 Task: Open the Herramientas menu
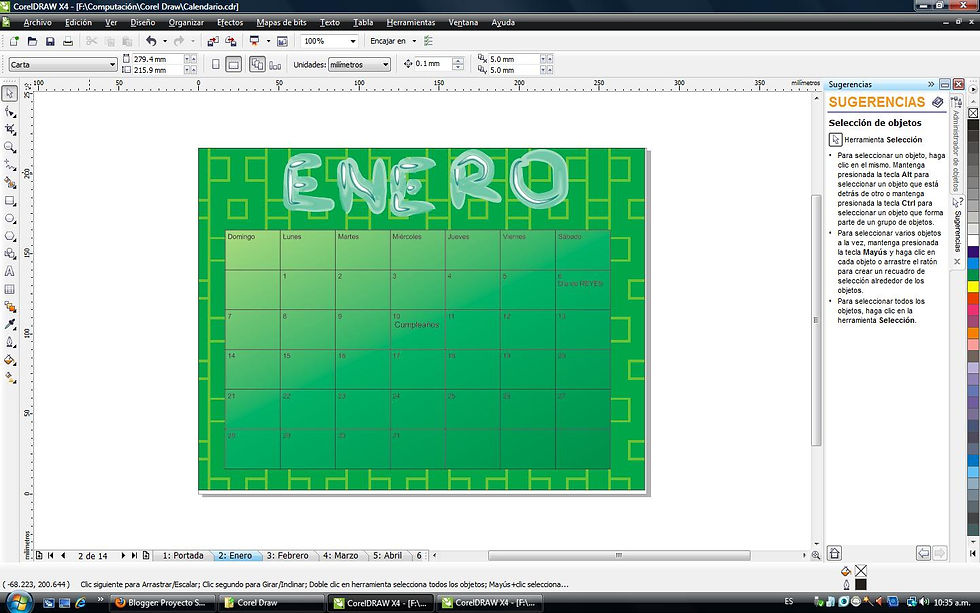(x=411, y=22)
